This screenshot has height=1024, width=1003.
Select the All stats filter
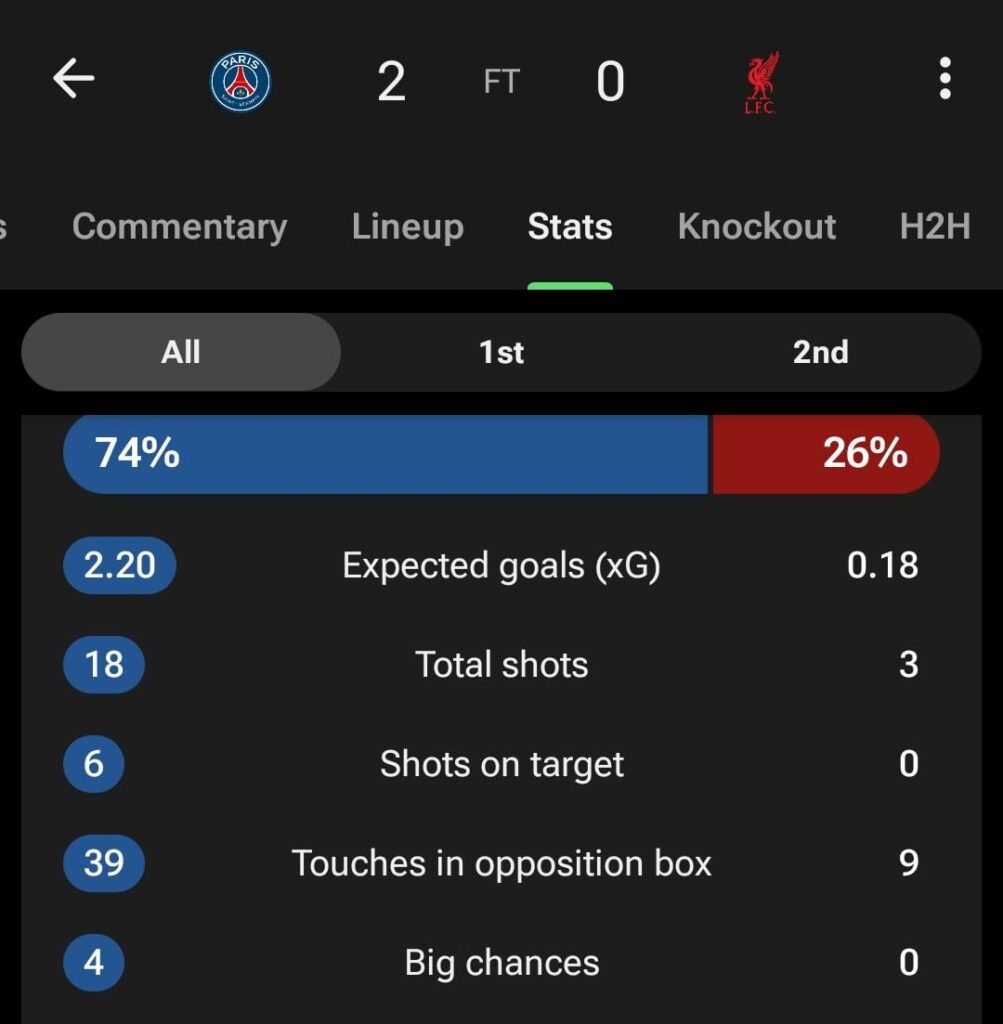pyautogui.click(x=180, y=351)
